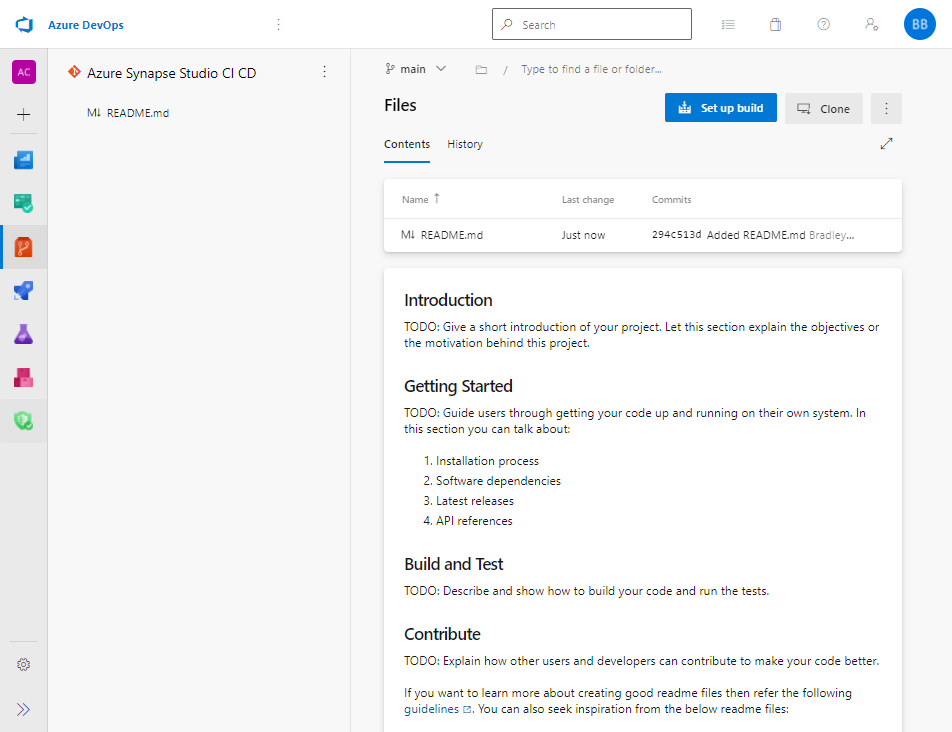
Task: Open the Repos hub icon
Action: pos(24,247)
